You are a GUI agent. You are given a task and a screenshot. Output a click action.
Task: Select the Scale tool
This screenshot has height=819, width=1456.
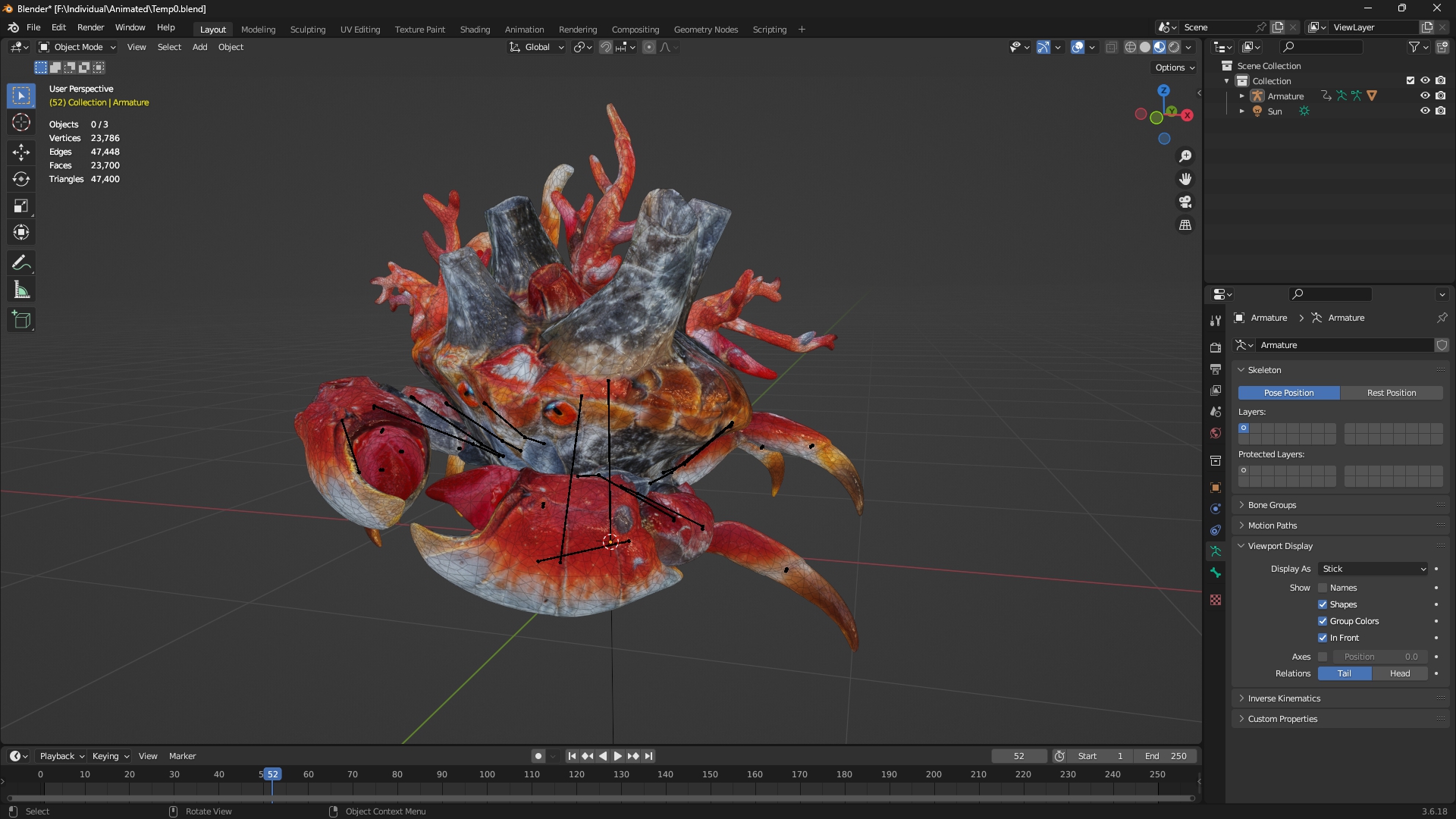(x=21, y=206)
